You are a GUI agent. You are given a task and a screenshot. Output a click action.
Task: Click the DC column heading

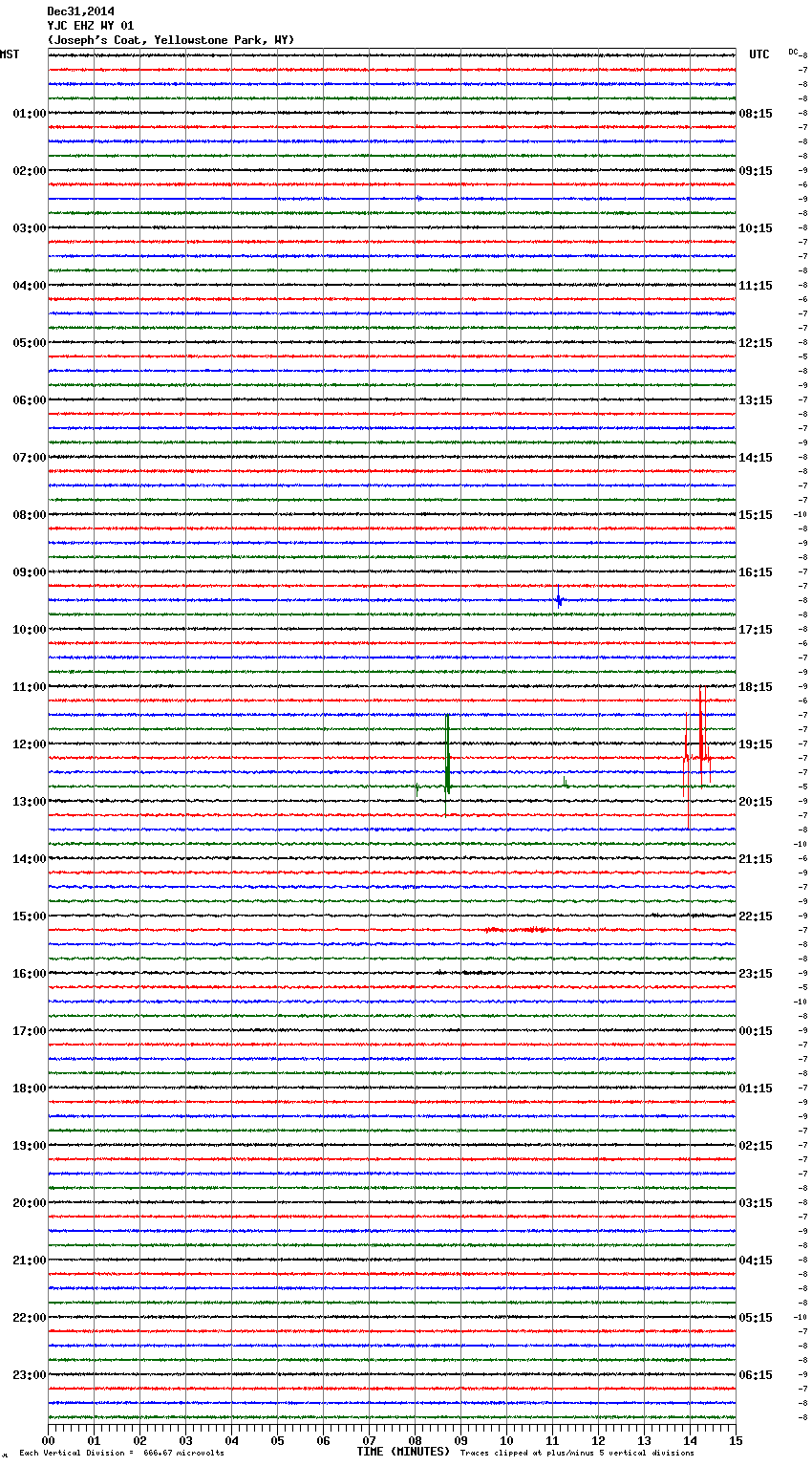[x=793, y=52]
